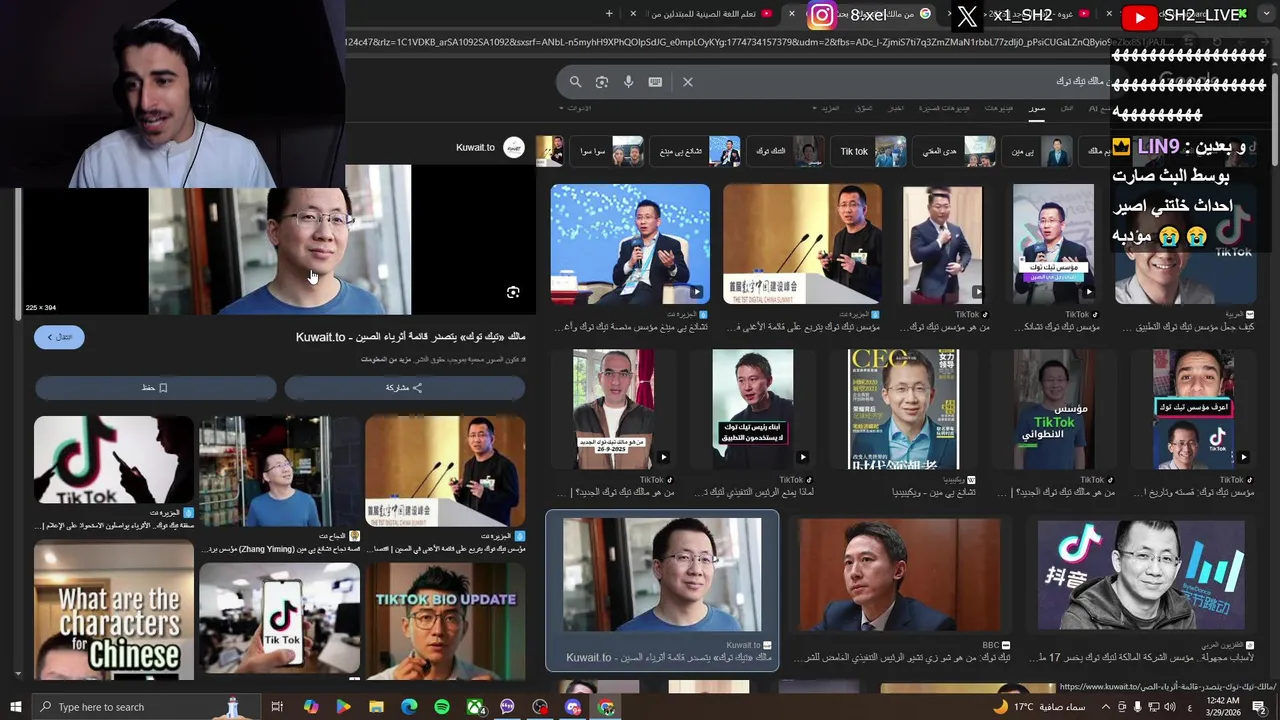
Task: Click the magnifier search icon in Google search bar
Action: (575, 82)
